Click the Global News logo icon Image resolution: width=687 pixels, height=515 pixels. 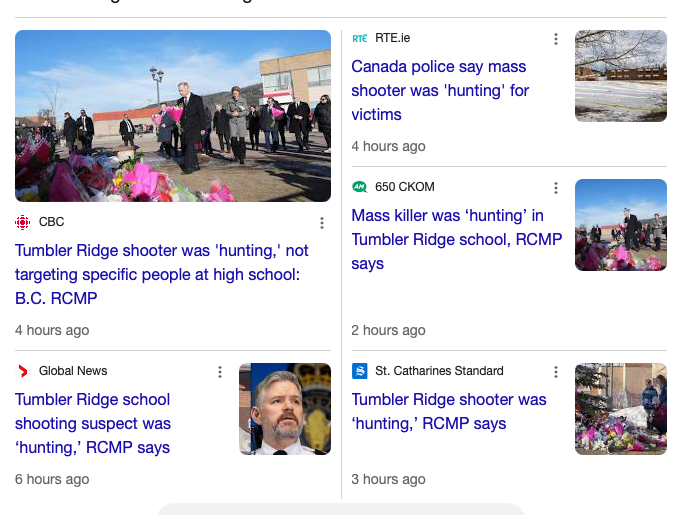click(x=22, y=371)
